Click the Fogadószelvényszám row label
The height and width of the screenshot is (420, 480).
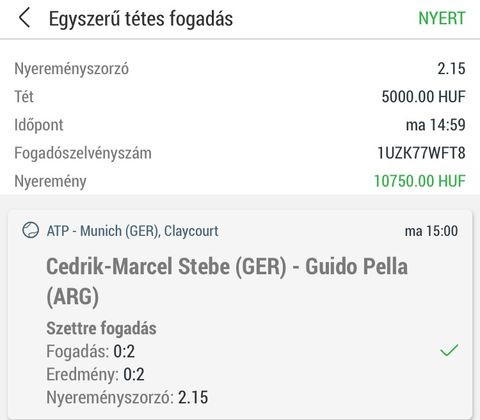(83, 153)
